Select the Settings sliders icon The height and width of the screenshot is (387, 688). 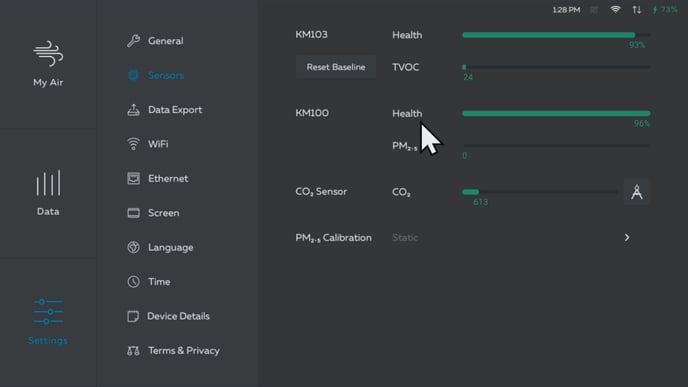48,312
